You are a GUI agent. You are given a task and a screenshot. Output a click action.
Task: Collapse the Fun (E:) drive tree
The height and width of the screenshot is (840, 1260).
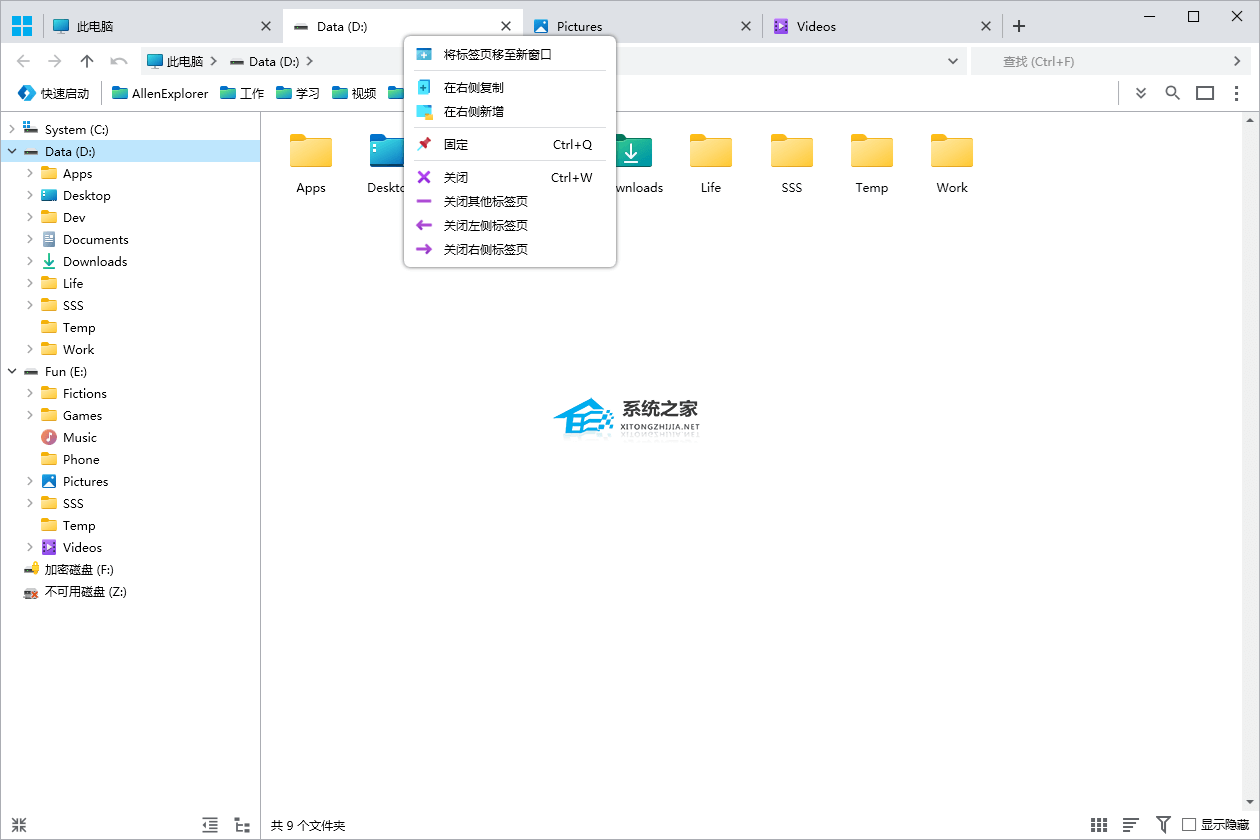pyautogui.click(x=12, y=372)
